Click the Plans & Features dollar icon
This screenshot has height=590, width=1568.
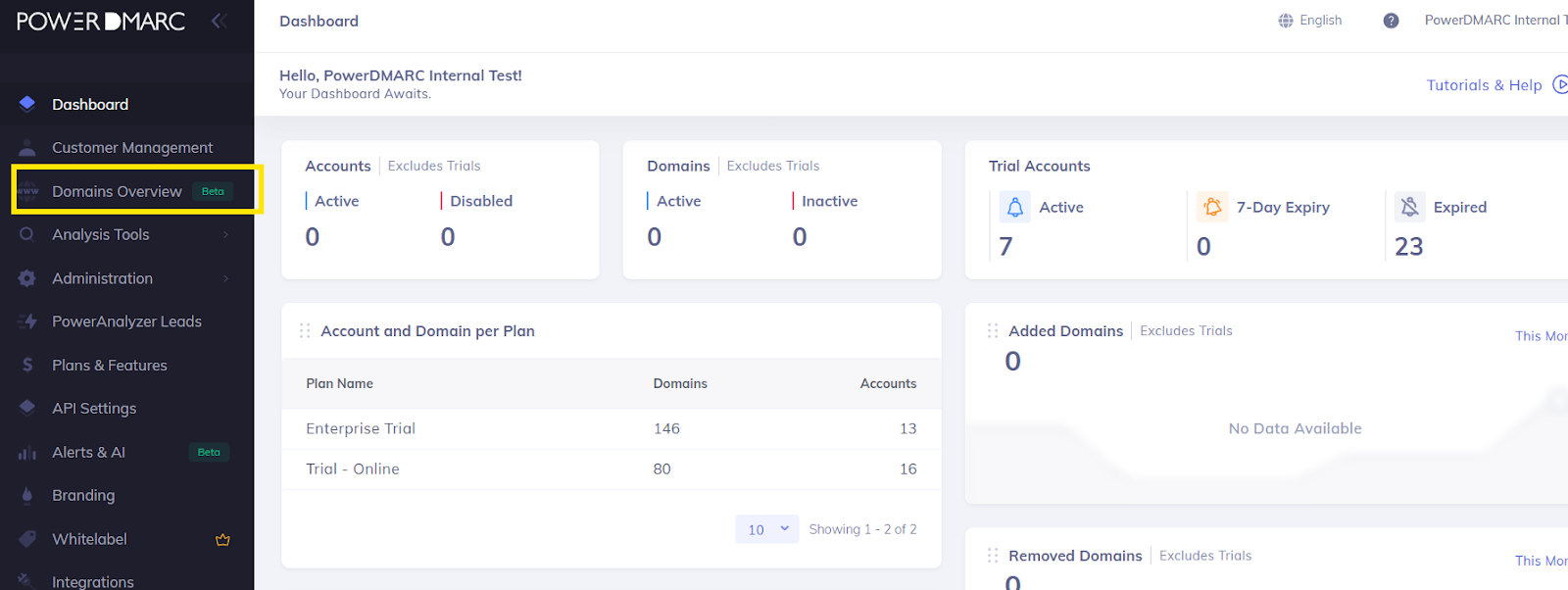pos(27,365)
